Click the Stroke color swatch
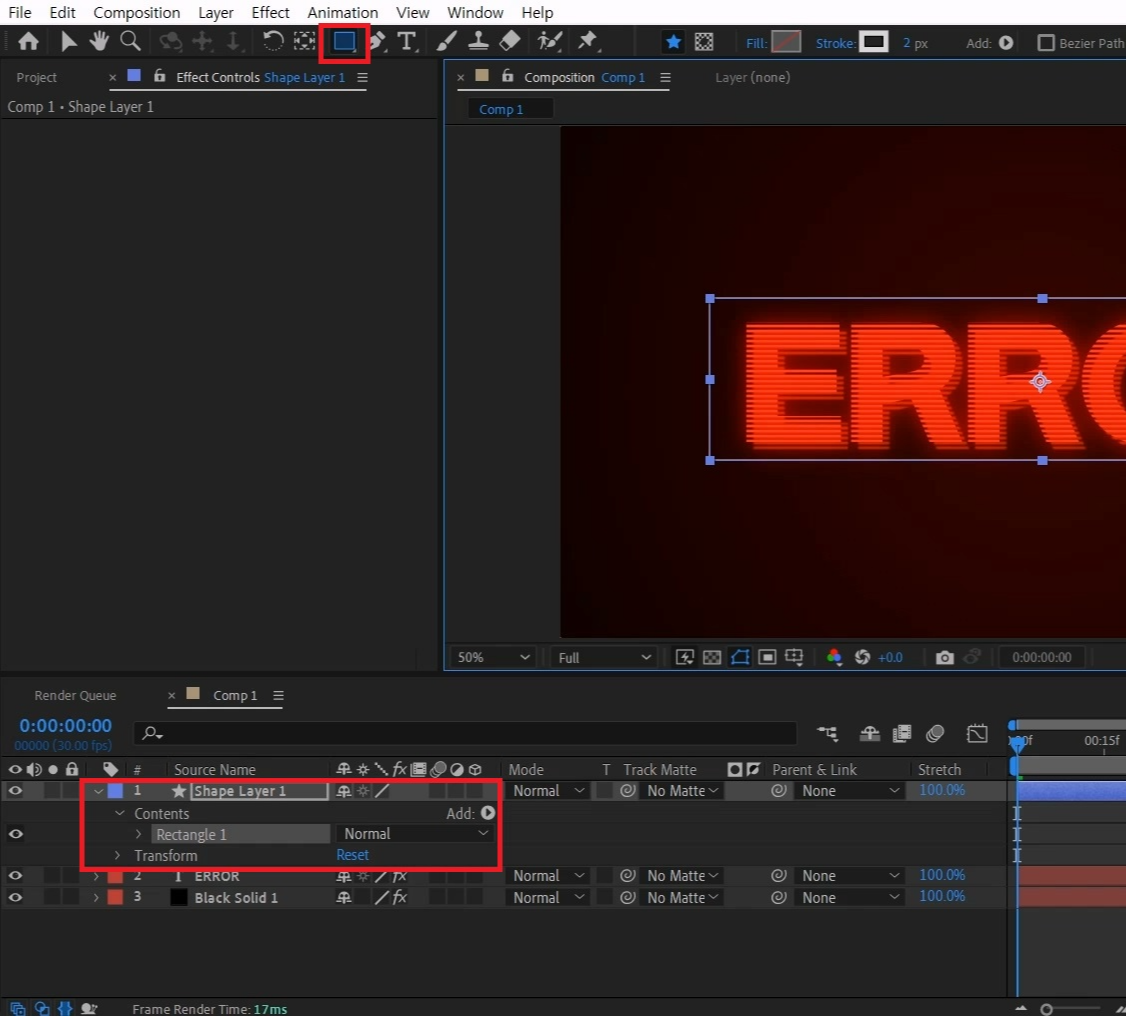 [x=874, y=42]
